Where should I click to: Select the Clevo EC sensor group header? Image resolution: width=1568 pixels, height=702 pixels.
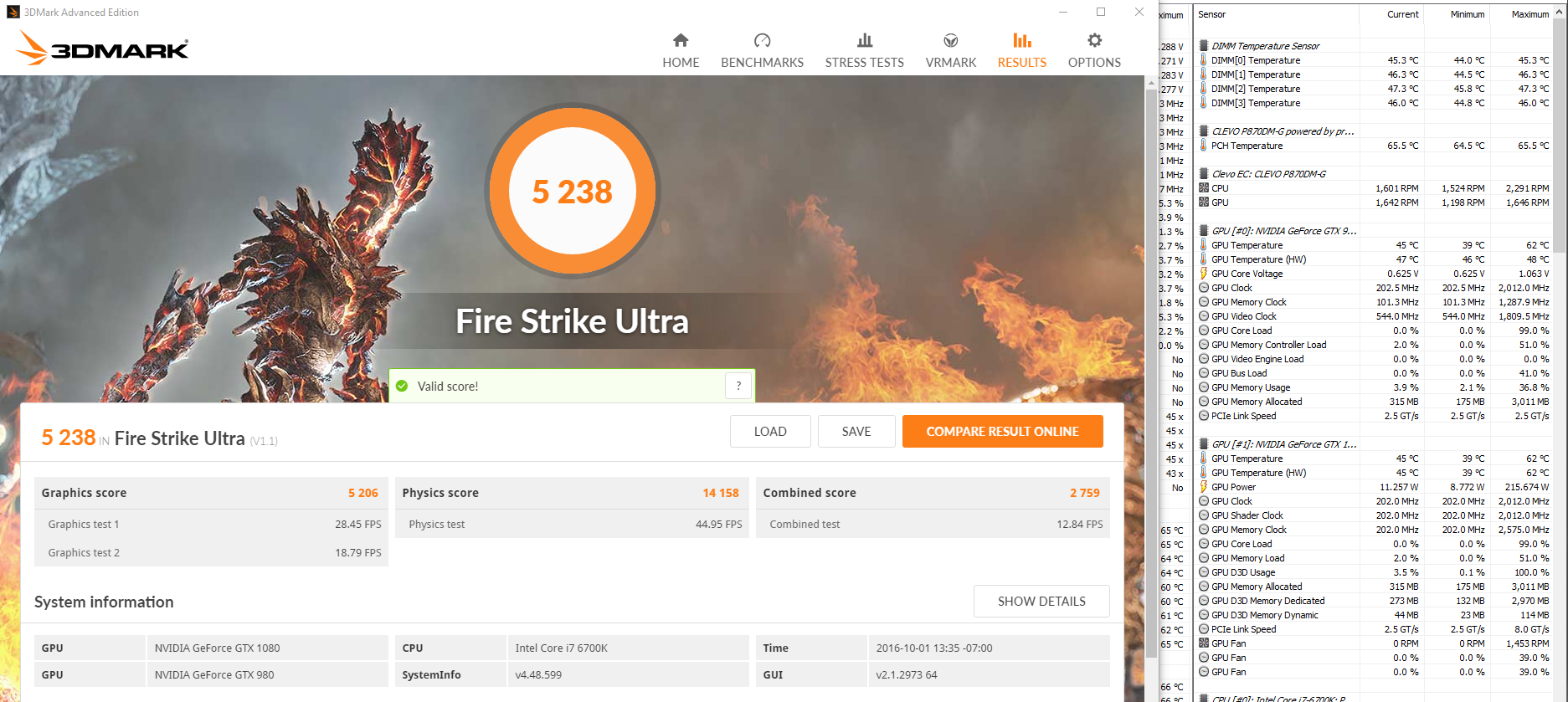click(1267, 174)
